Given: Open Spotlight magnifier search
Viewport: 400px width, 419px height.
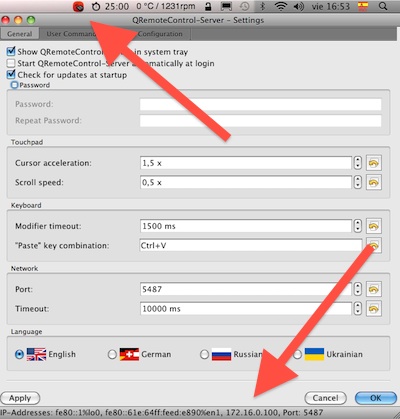Looking at the screenshot, I should [x=383, y=6].
